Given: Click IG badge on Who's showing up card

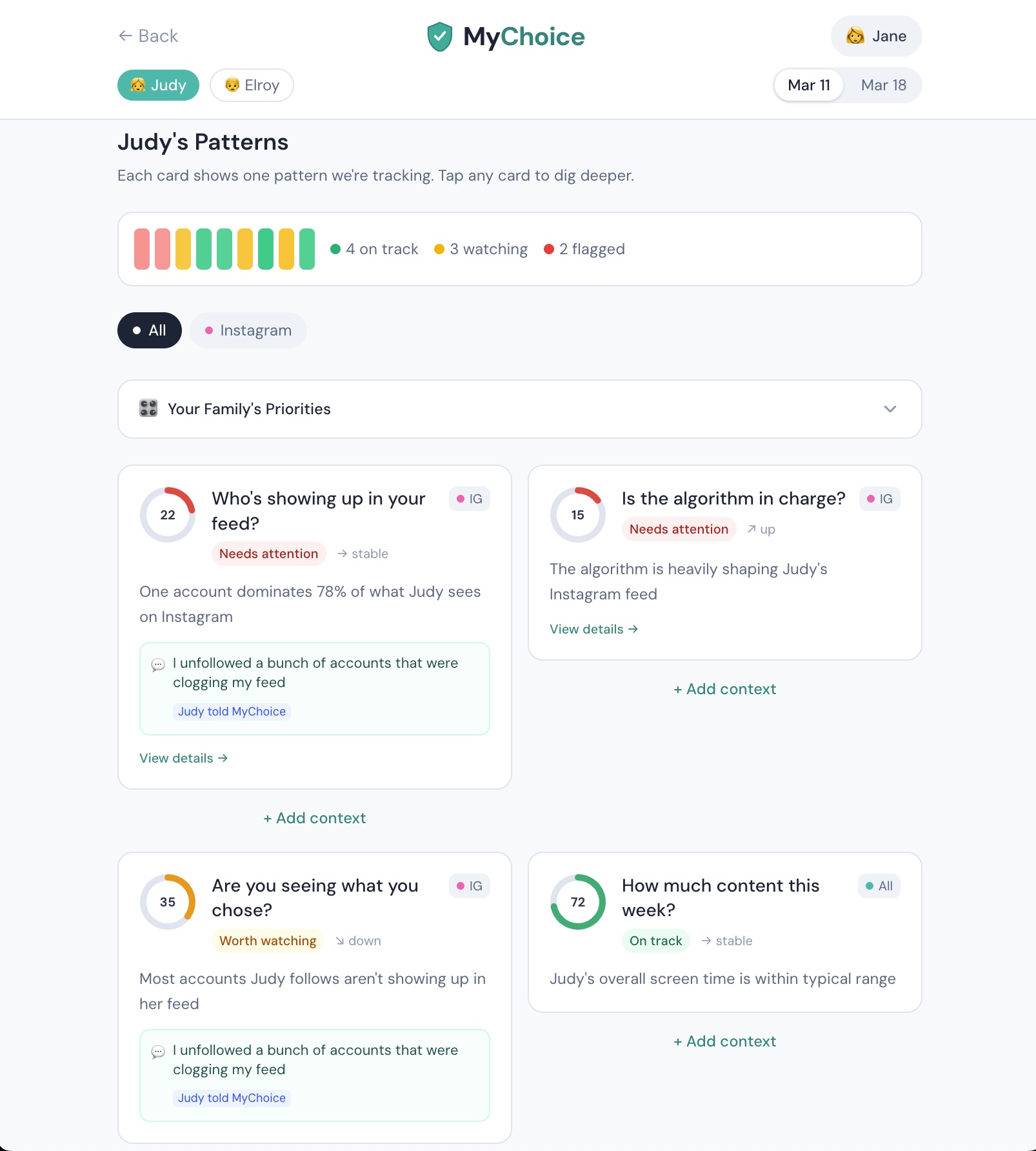Looking at the screenshot, I should pyautogui.click(x=470, y=499).
